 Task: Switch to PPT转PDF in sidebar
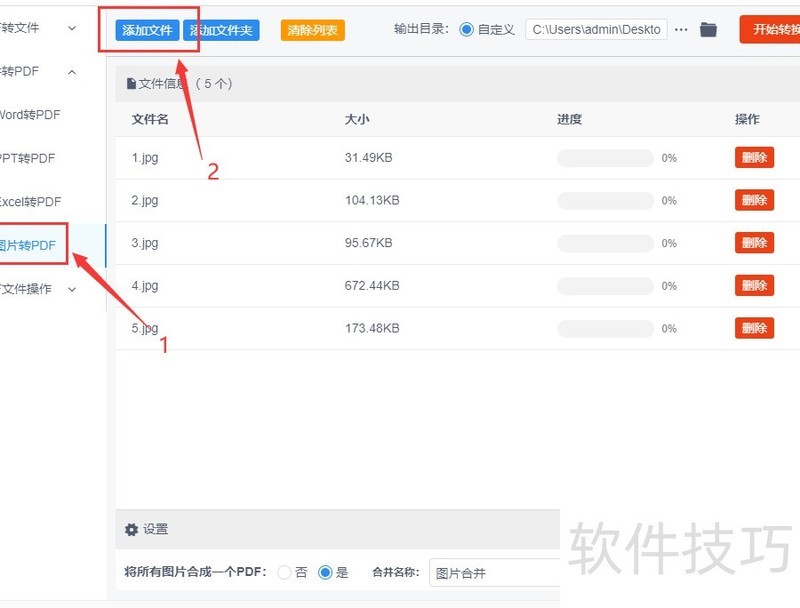28,159
